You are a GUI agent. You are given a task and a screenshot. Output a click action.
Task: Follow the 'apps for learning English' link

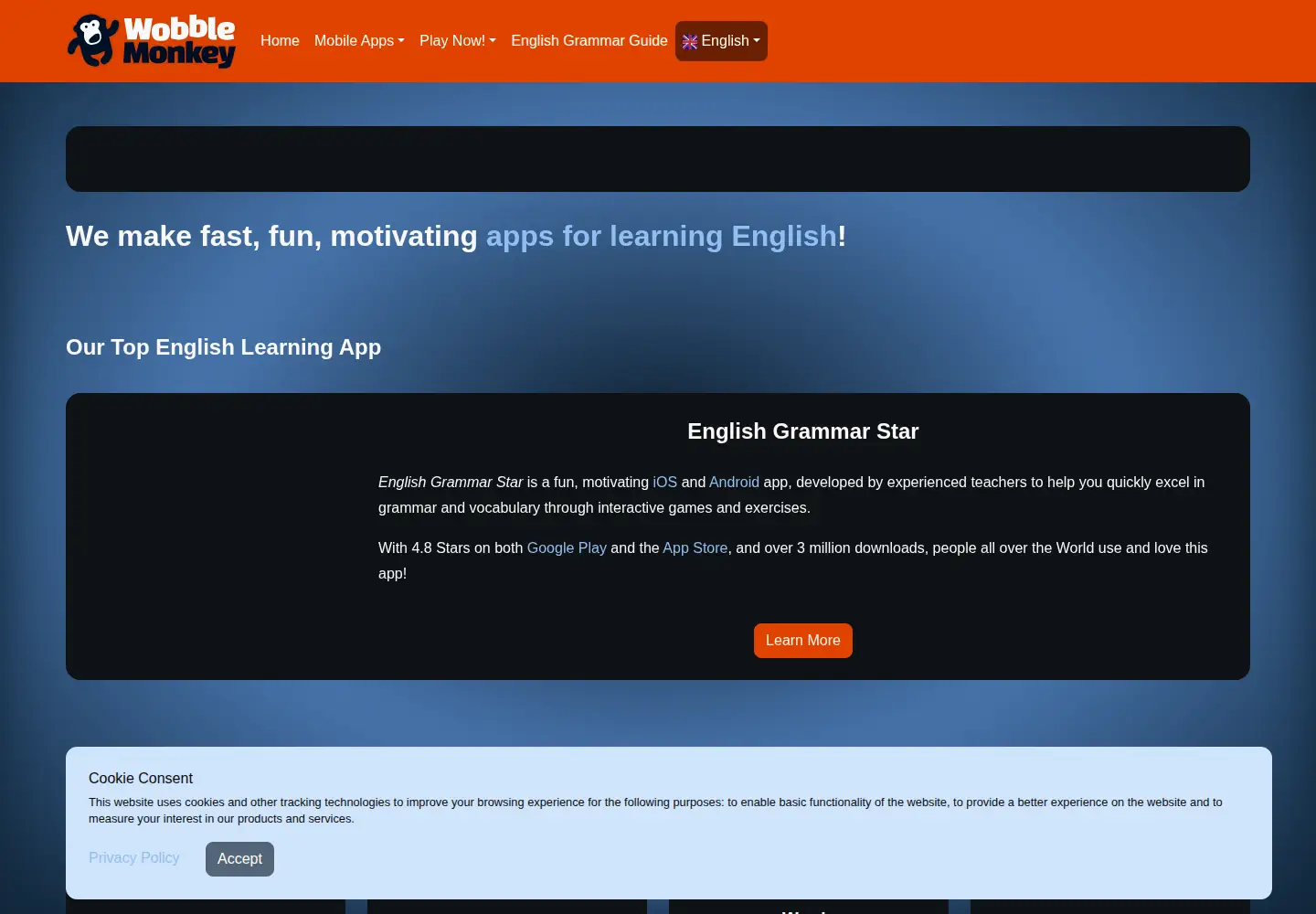[x=662, y=236]
